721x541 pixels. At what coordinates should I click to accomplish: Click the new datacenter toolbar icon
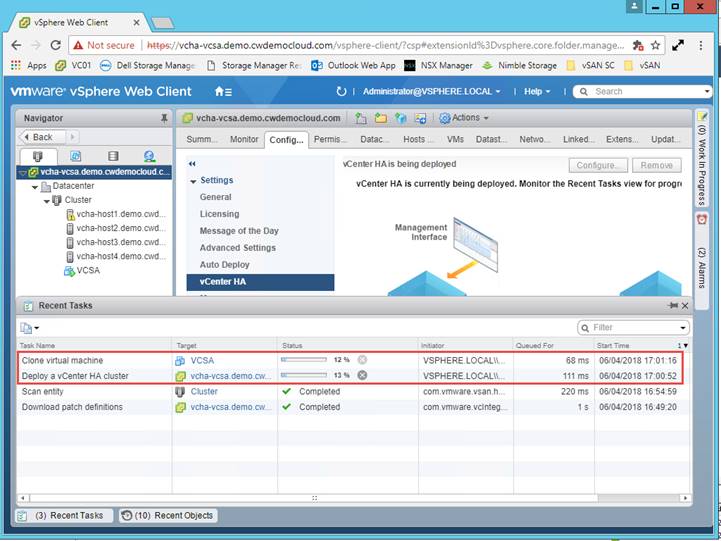tap(360, 118)
